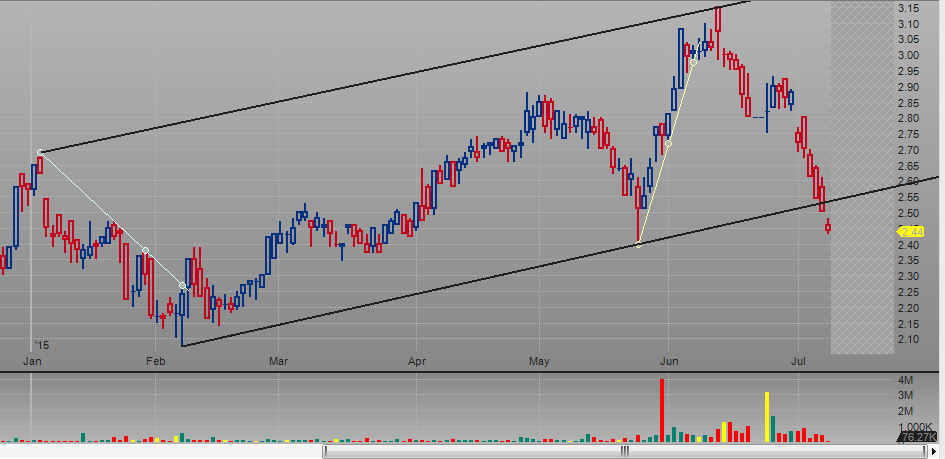The height and width of the screenshot is (459, 945).
Task: Select the trendline anchor at the January high
Action: (40, 152)
